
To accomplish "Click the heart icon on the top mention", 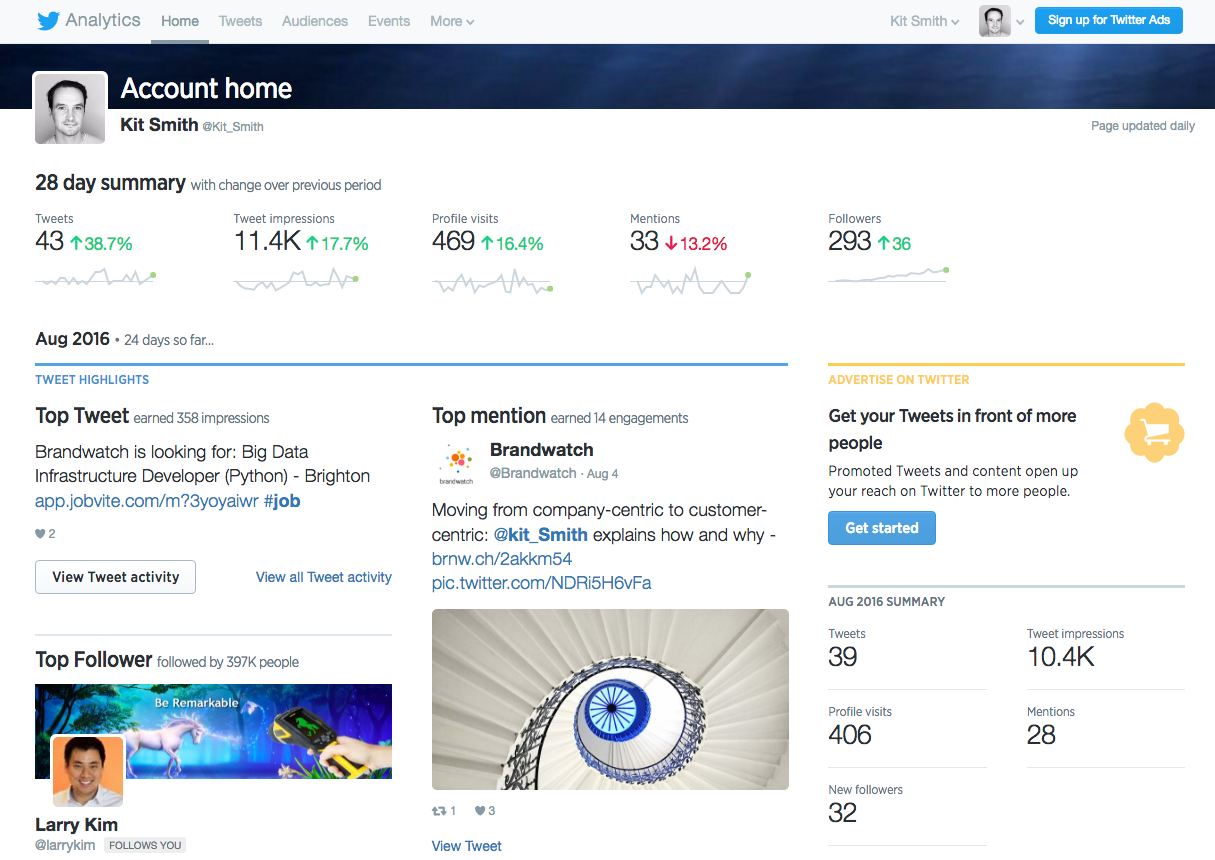I will [x=481, y=810].
